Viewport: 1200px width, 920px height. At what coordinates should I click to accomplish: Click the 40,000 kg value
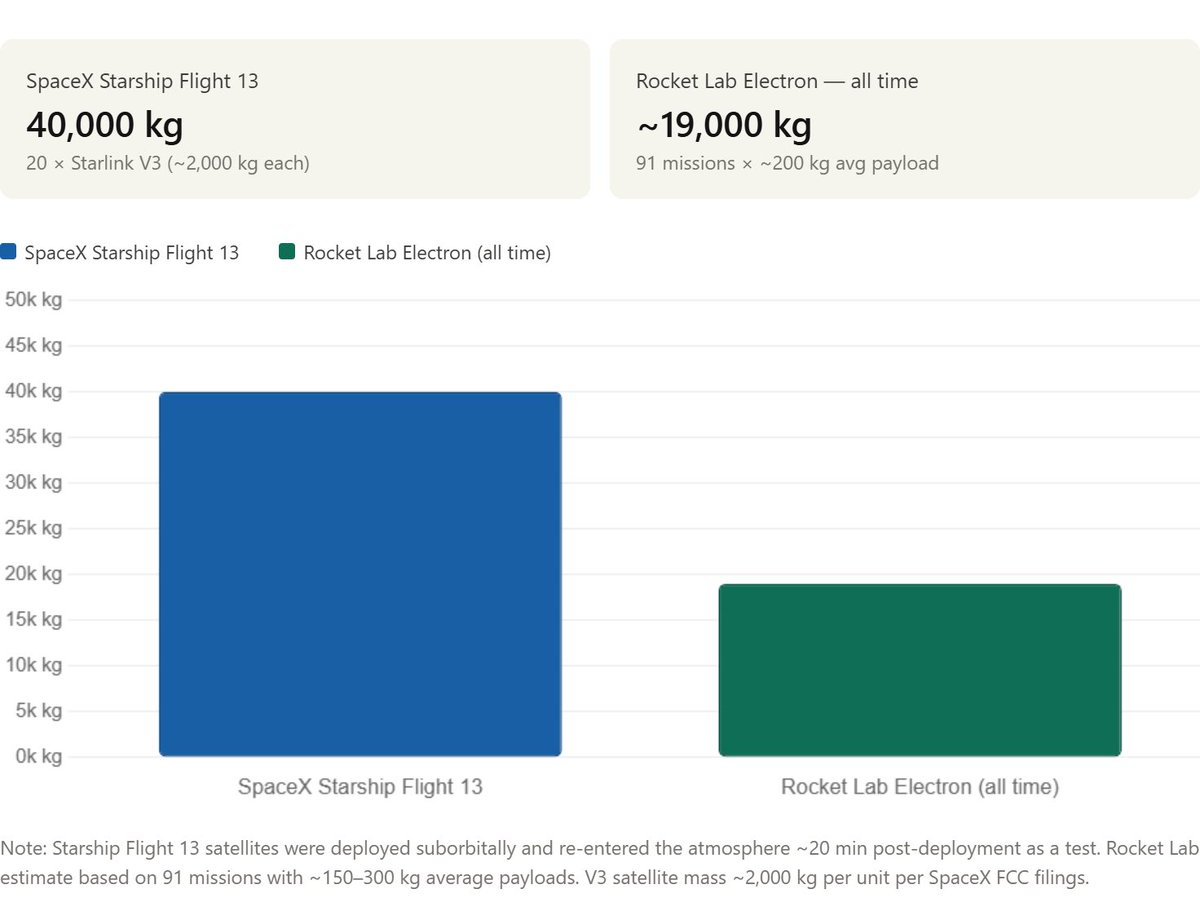[105, 125]
